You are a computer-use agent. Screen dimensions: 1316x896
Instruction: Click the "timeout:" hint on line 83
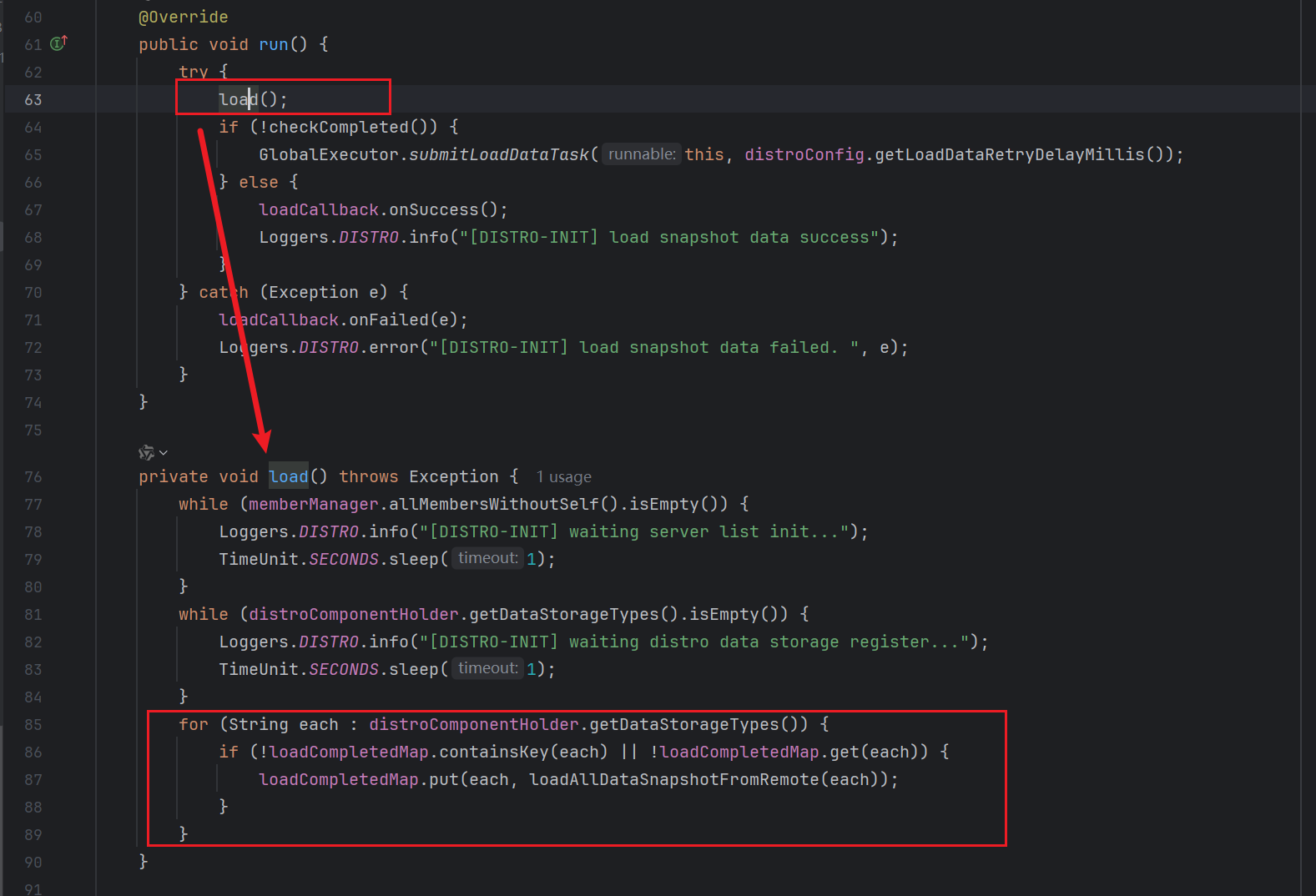coord(487,668)
